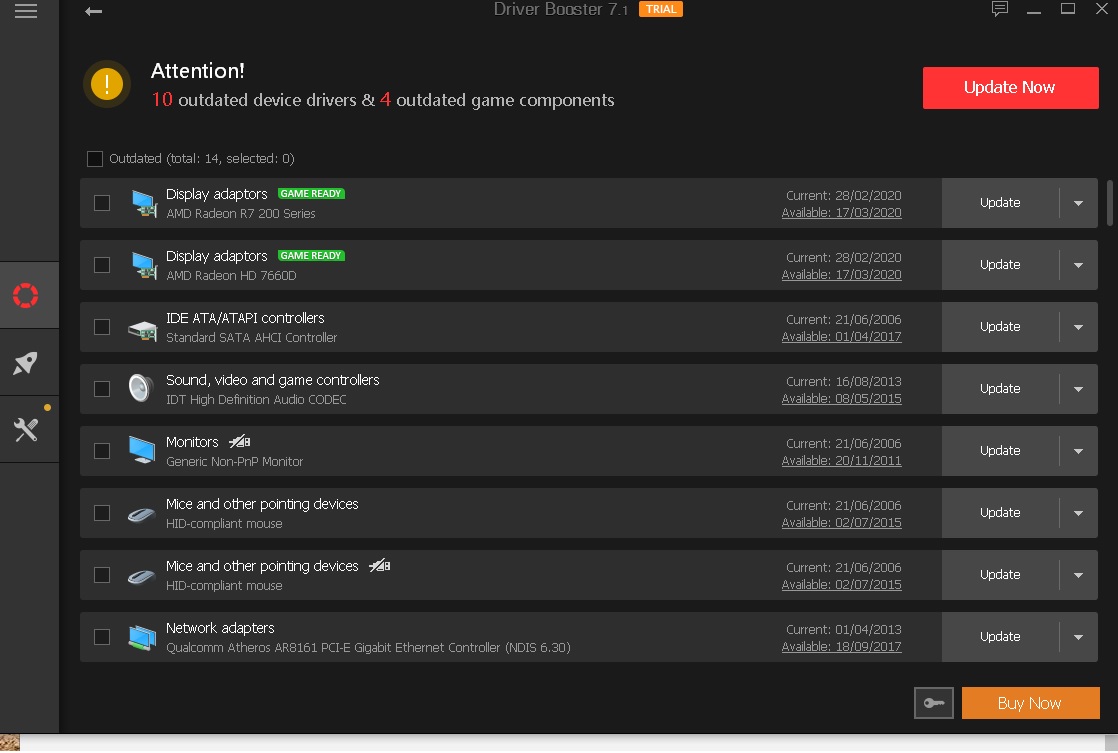Open the Boost rocket sidebar icon
Image resolution: width=1118 pixels, height=753 pixels.
click(26, 362)
